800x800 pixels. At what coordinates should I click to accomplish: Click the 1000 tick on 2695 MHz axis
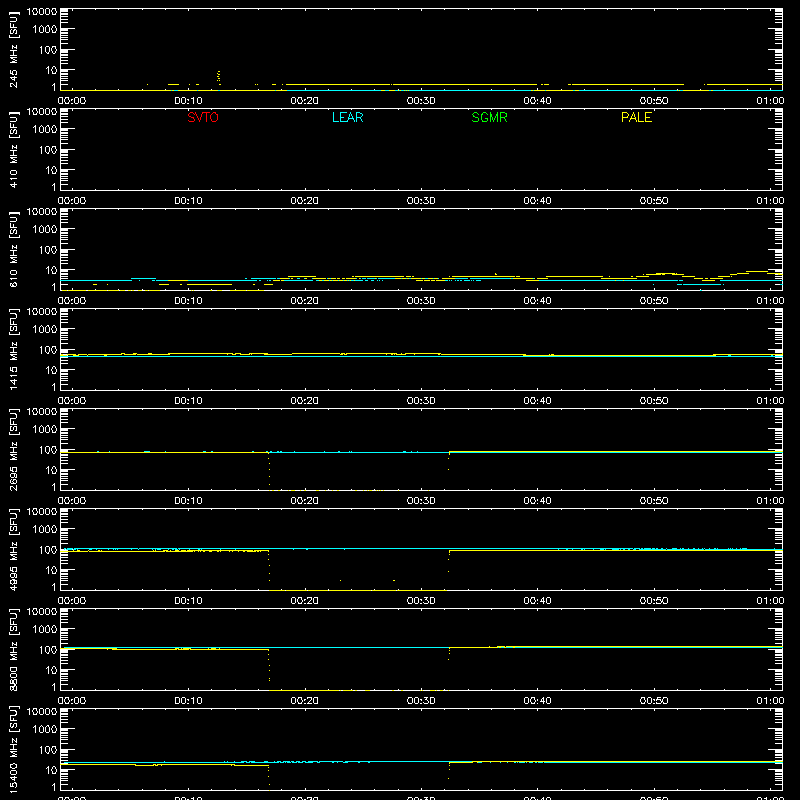coord(45,430)
